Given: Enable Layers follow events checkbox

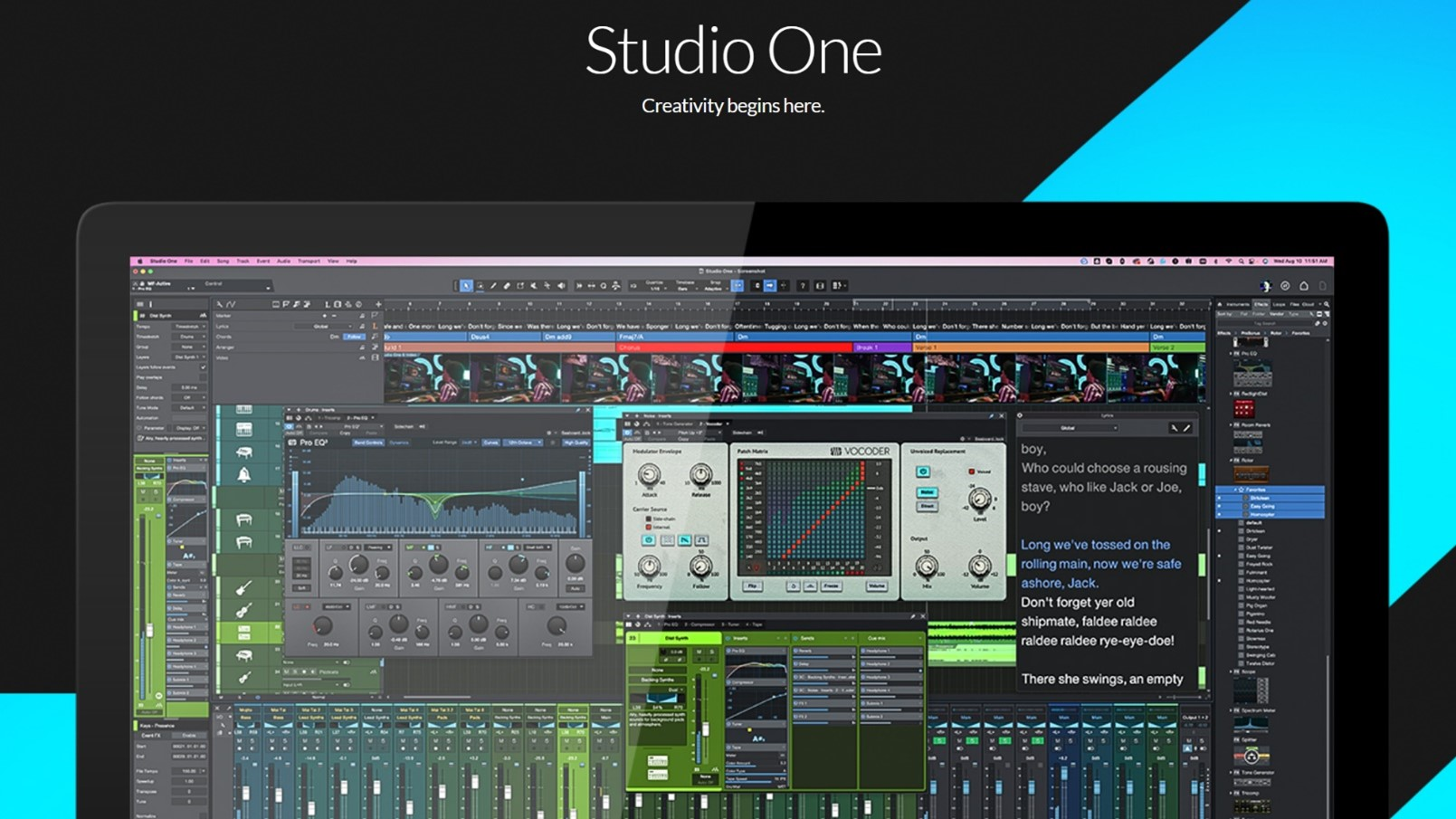Looking at the screenshot, I should 204,367.
